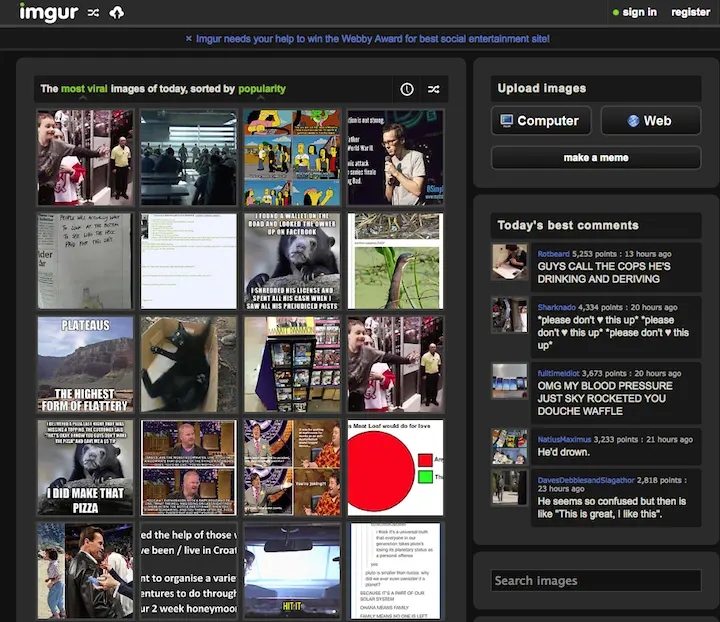Open the sign in link
The height and width of the screenshot is (622, 720).
point(639,12)
